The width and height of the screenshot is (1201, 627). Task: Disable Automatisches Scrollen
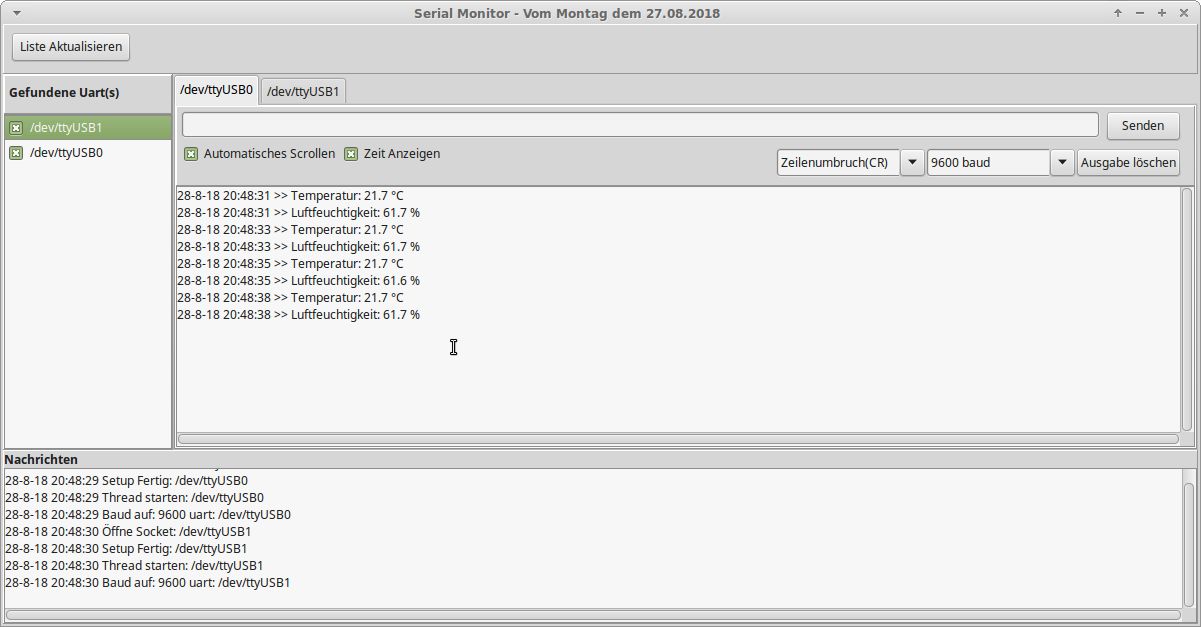point(191,154)
